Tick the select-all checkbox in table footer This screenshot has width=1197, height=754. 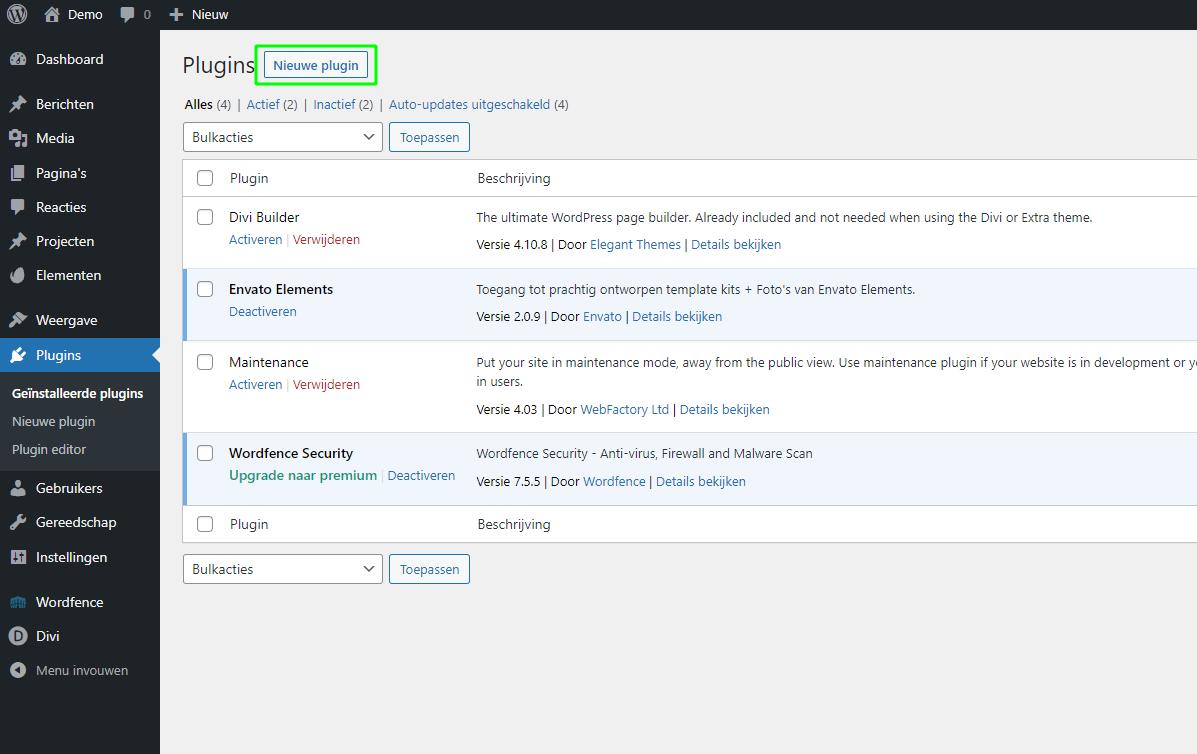(205, 524)
